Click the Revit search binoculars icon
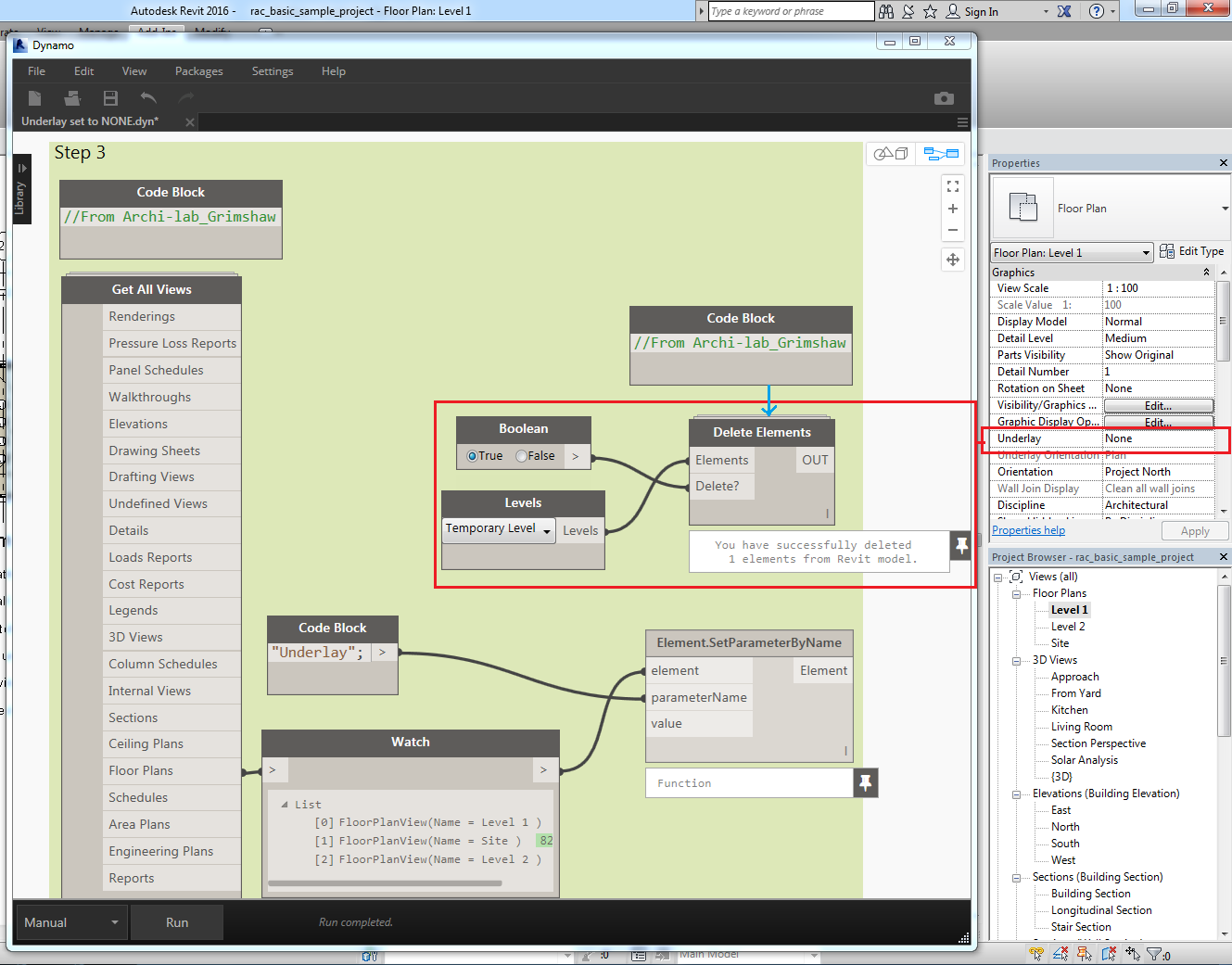 (886, 11)
